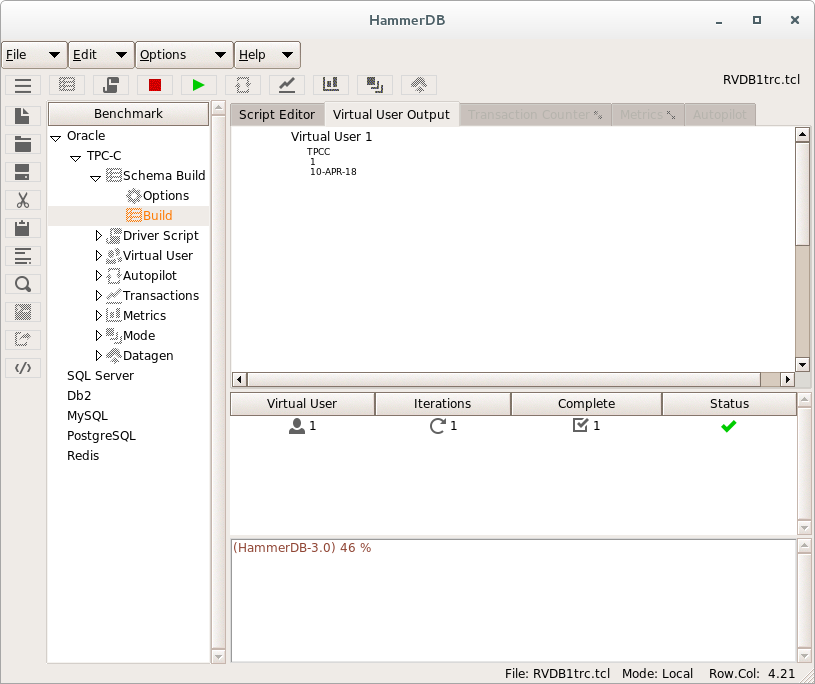This screenshot has height=684, width=815.
Task: Select MySQL in the benchmark tree
Action: click(87, 416)
